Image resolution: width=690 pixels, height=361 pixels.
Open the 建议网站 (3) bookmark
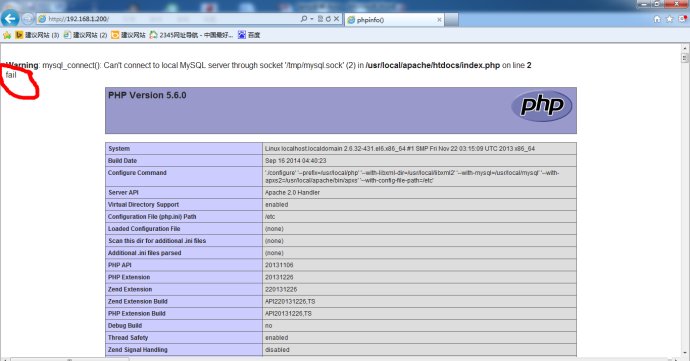point(37,35)
